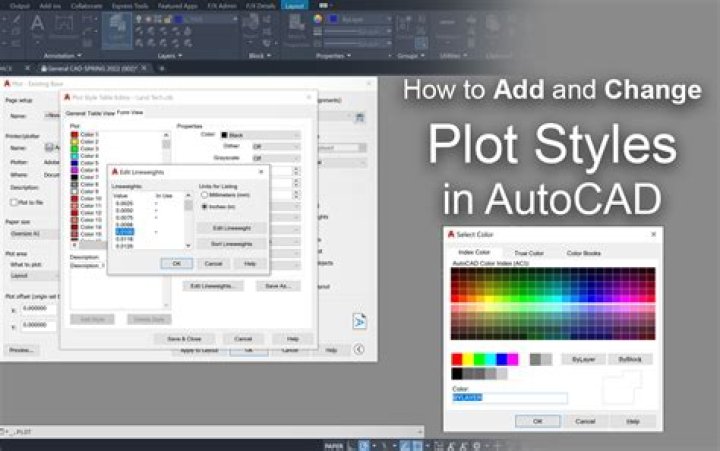Click the Save & Close button
Image resolution: width=720 pixels, height=451 pixels.
pos(184,339)
